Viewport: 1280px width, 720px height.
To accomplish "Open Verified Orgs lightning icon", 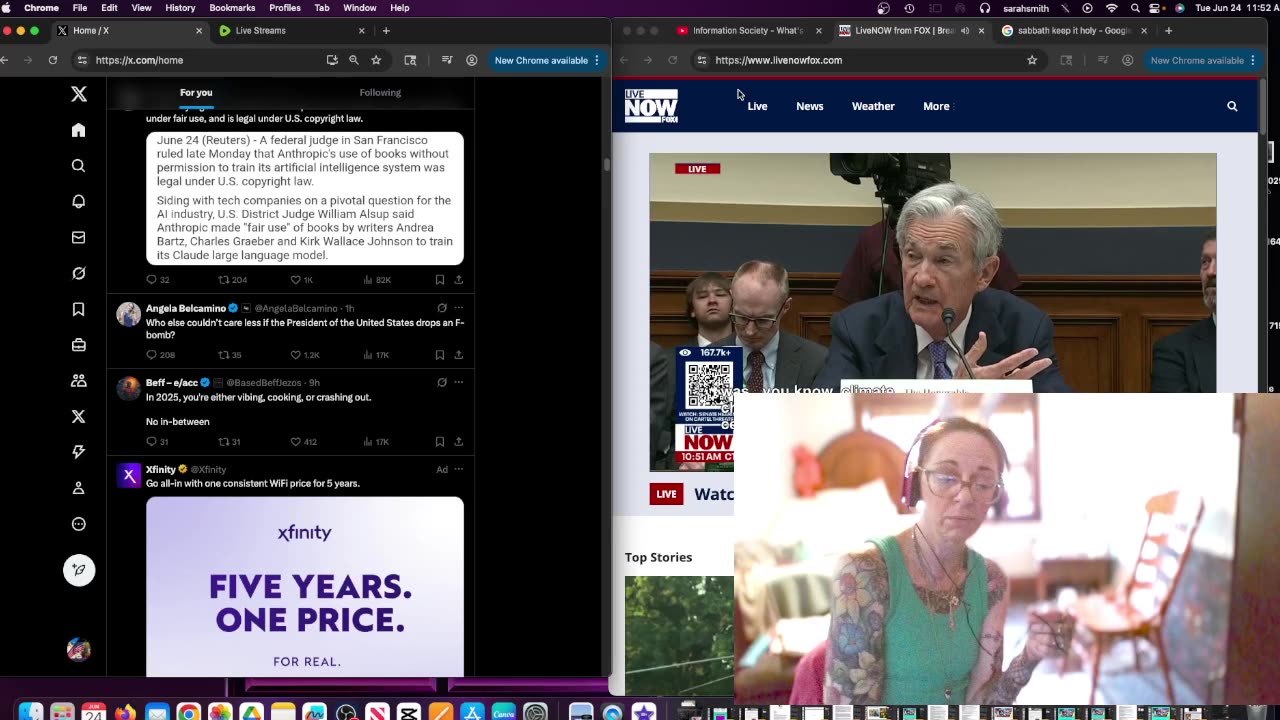I will click(x=79, y=452).
